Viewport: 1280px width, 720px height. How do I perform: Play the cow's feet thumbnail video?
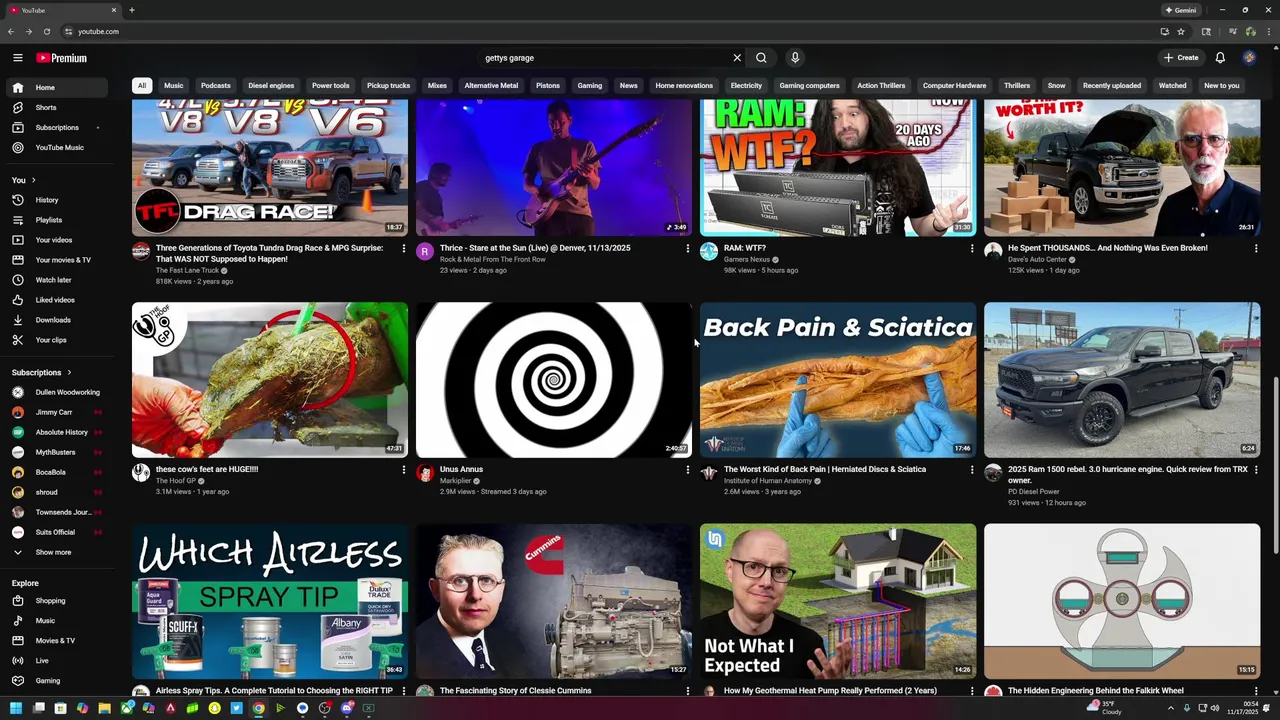pos(270,380)
